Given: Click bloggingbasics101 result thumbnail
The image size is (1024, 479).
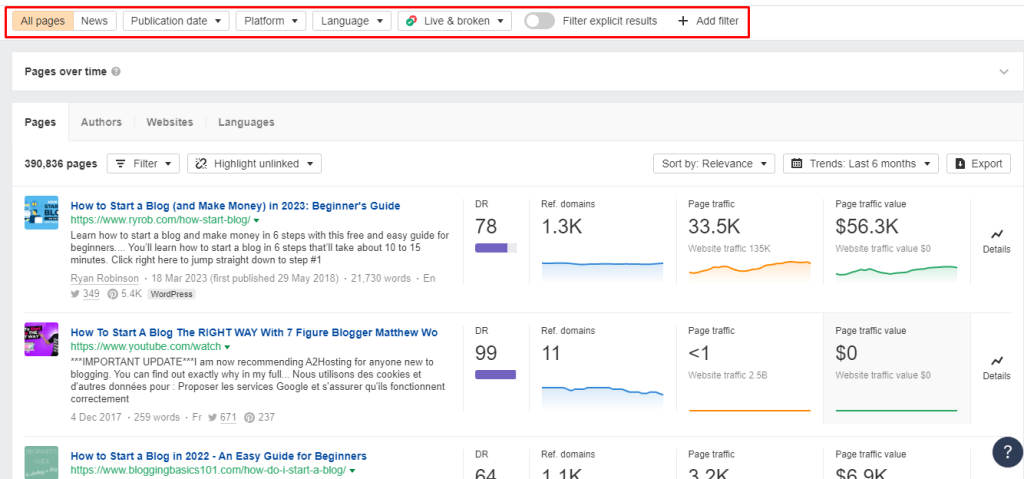Looking at the screenshot, I should (x=41, y=462).
